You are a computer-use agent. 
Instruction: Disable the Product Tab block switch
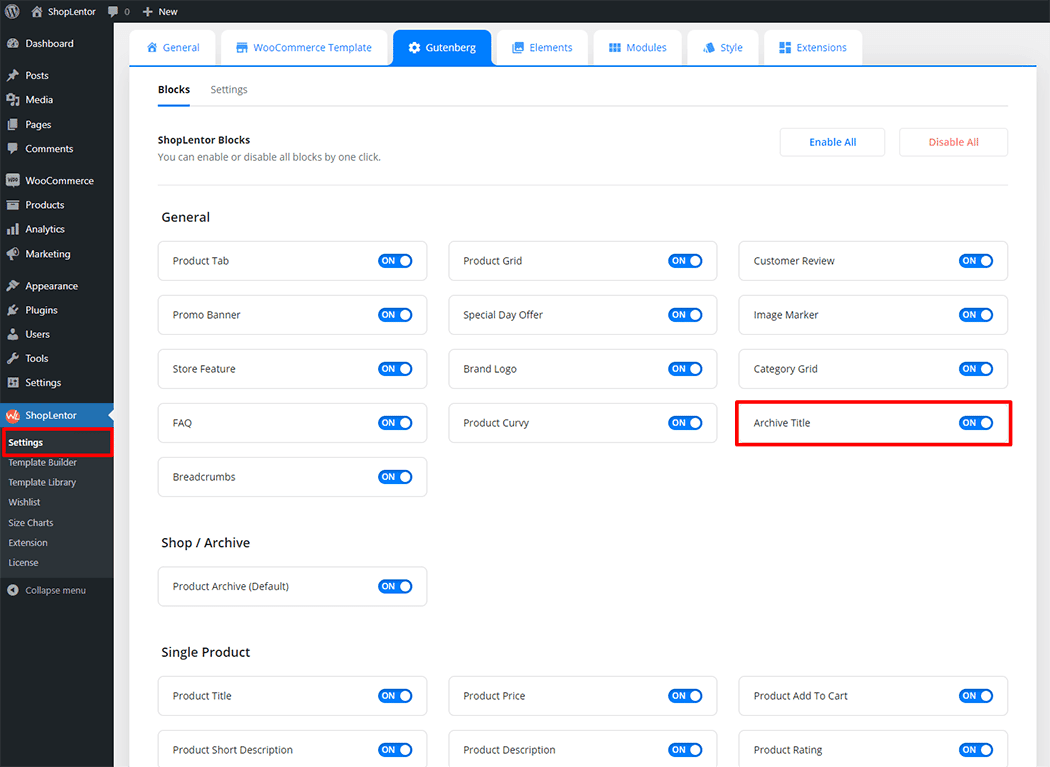pos(395,261)
